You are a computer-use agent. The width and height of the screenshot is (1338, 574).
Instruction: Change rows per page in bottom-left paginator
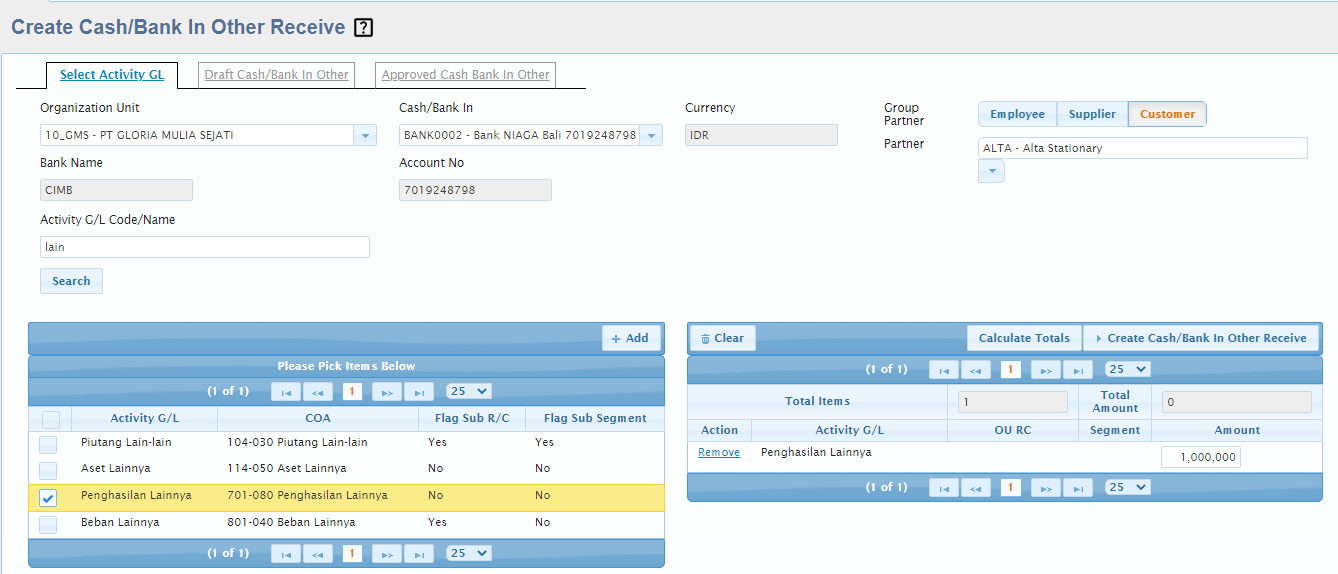(x=469, y=553)
